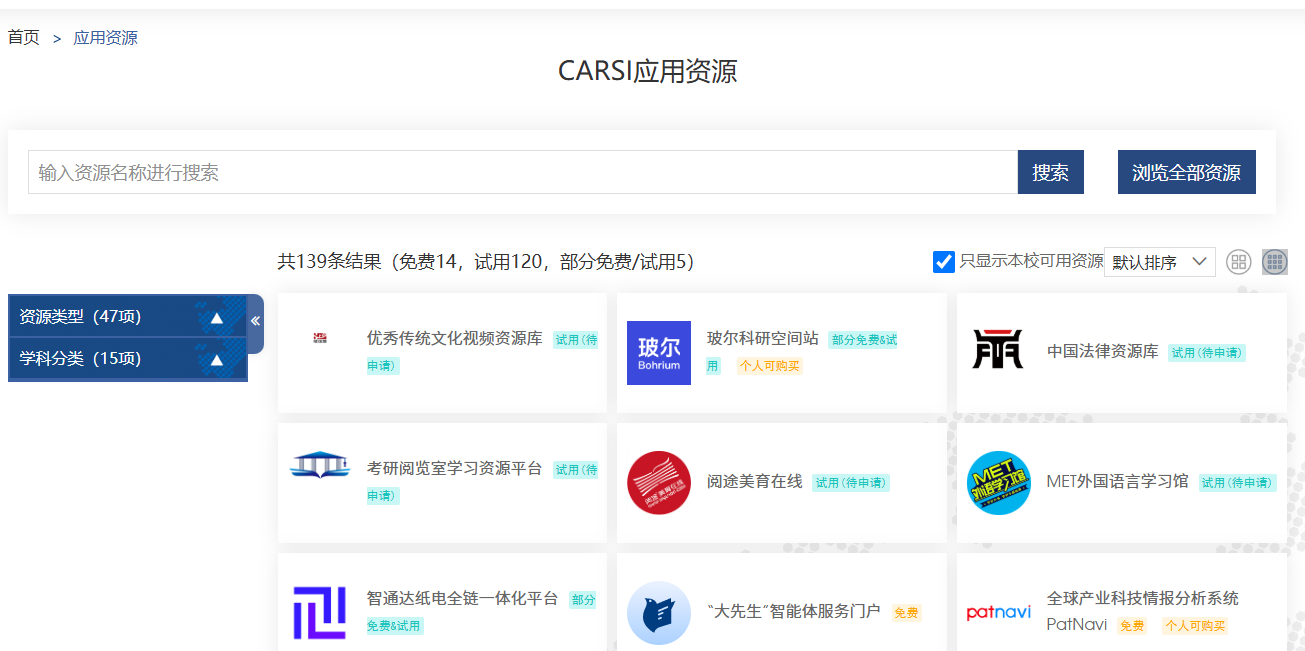The height and width of the screenshot is (651, 1305).
Task: Click the 浏览全部资源 button
Action: click(1186, 172)
